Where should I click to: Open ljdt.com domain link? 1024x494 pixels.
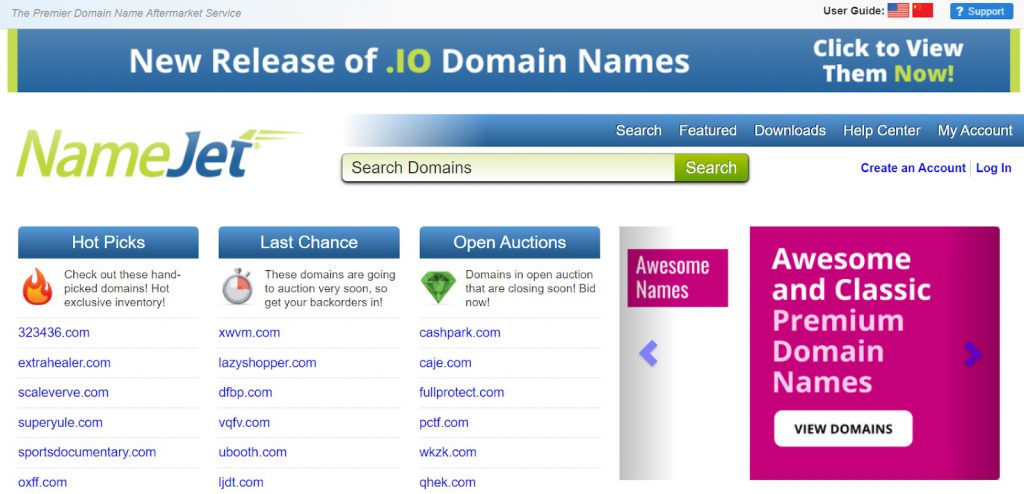coord(241,483)
